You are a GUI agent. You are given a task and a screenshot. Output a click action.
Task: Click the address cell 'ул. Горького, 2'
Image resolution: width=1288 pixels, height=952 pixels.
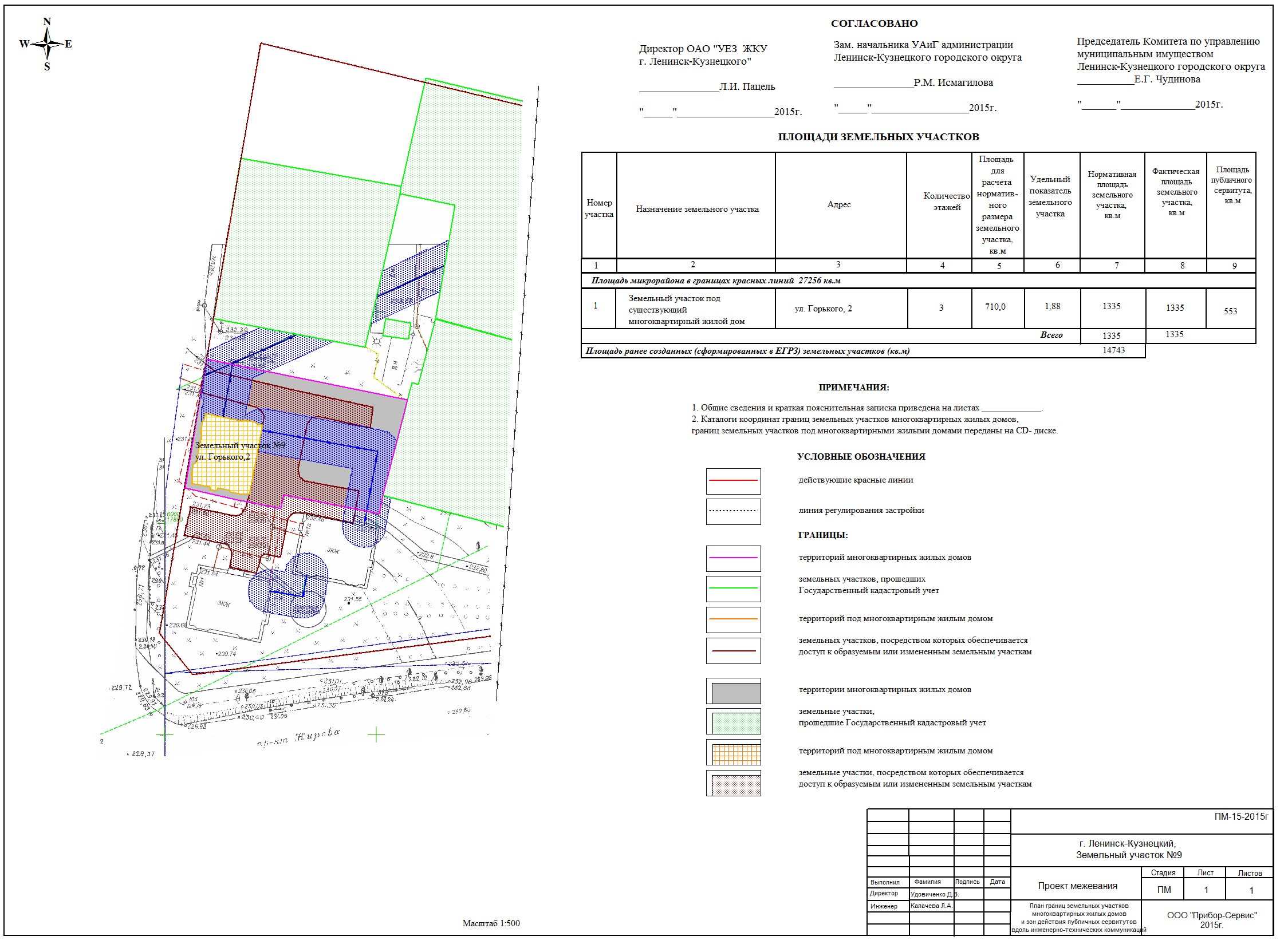[x=823, y=309]
